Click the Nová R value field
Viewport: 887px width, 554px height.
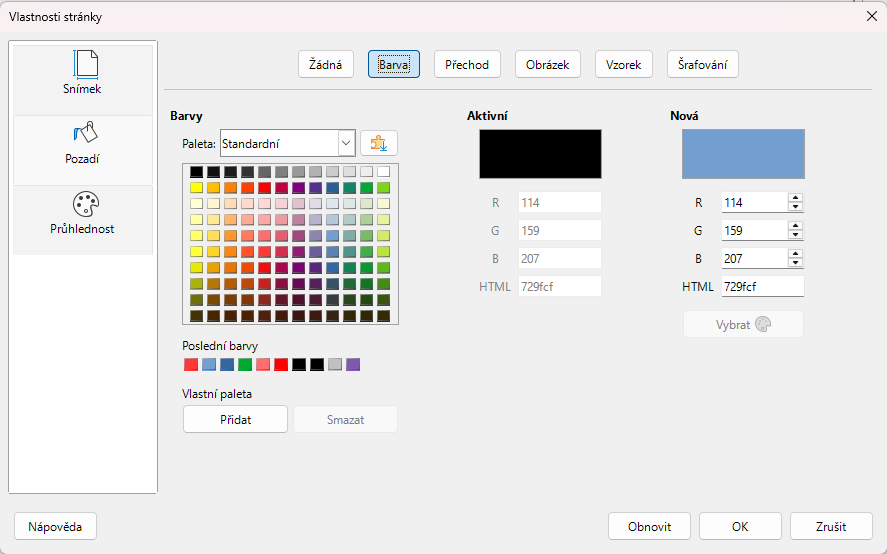pyautogui.click(x=755, y=203)
